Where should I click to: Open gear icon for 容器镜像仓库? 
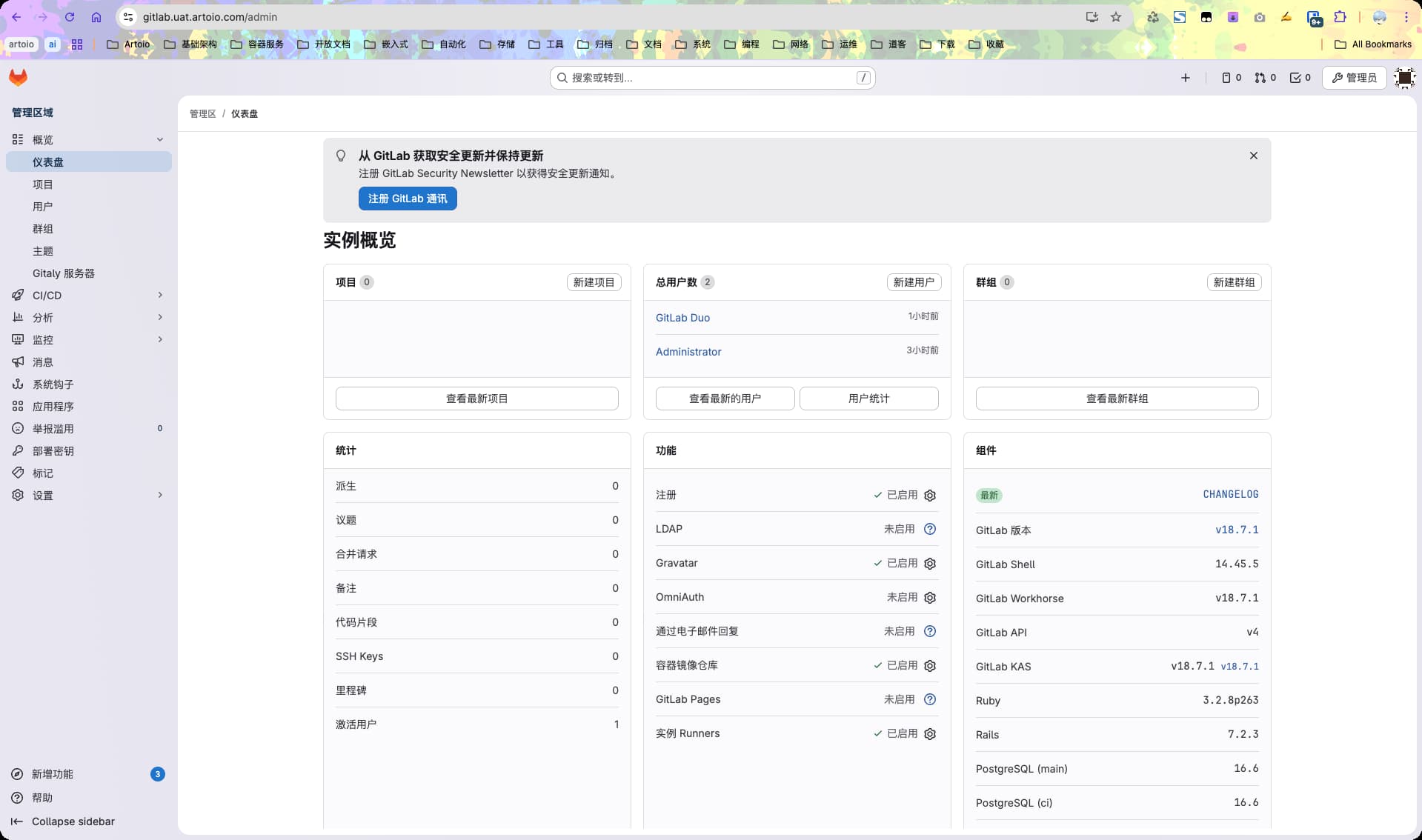click(930, 666)
